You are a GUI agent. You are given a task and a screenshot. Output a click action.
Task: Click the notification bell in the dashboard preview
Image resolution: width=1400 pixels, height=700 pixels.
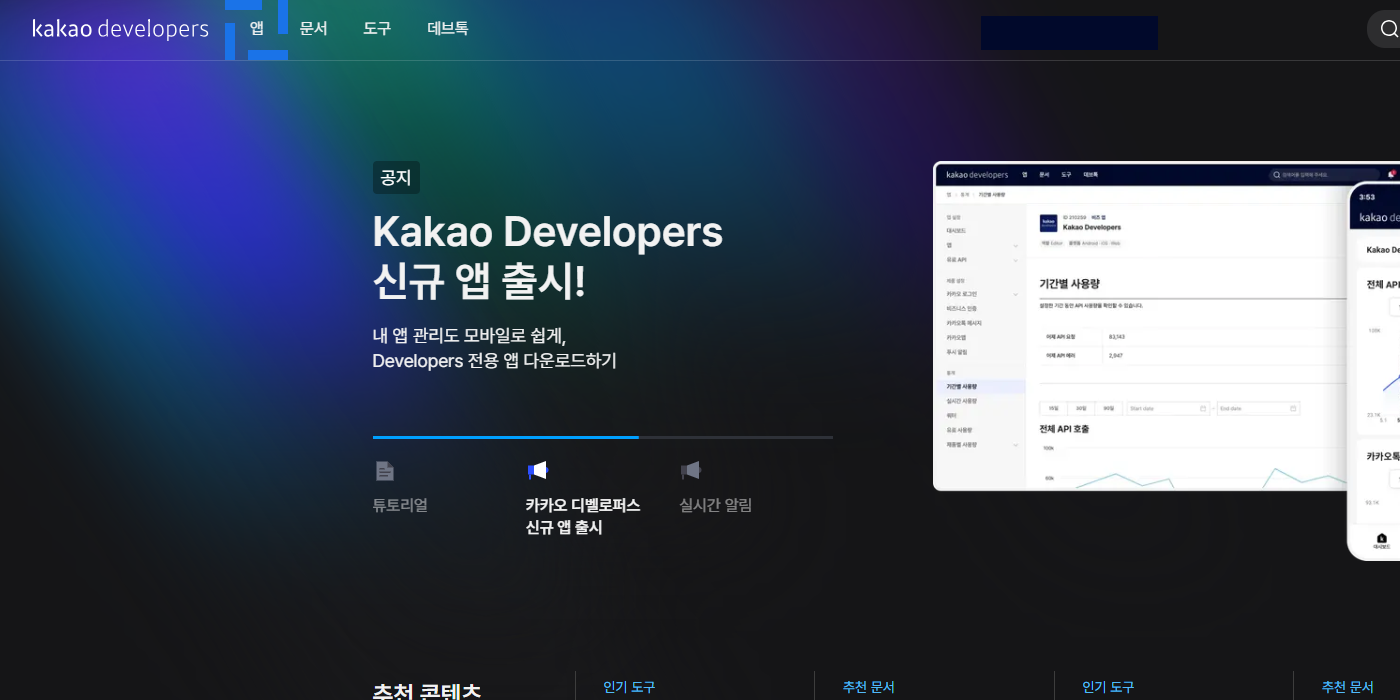click(x=1390, y=174)
